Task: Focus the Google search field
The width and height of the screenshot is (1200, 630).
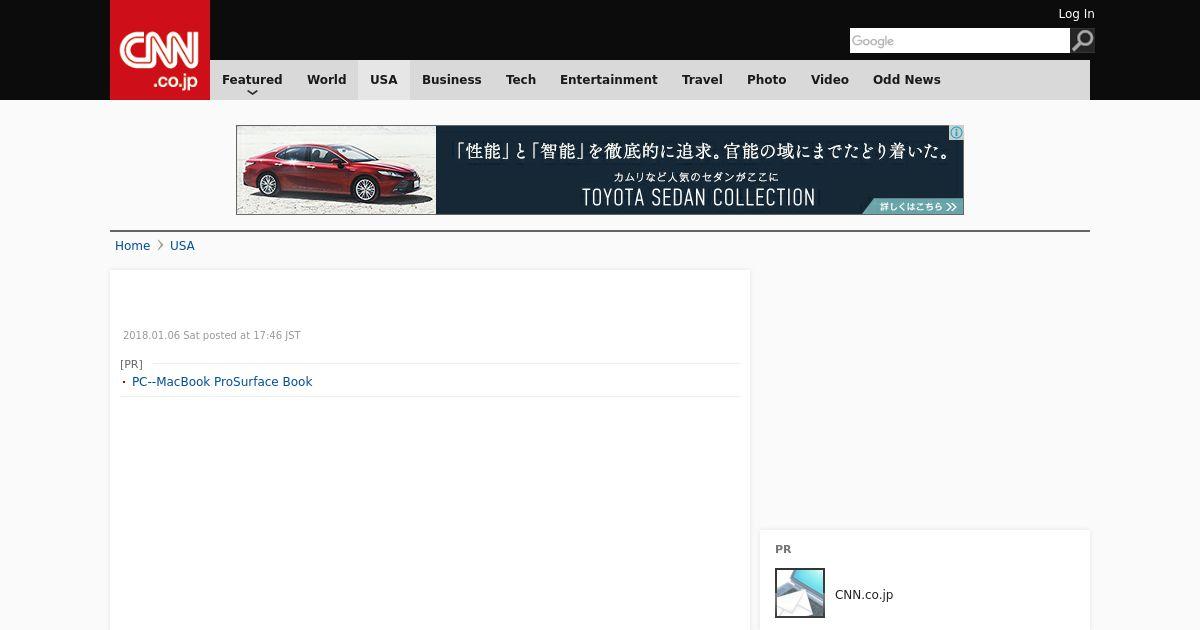Action: [x=960, y=41]
